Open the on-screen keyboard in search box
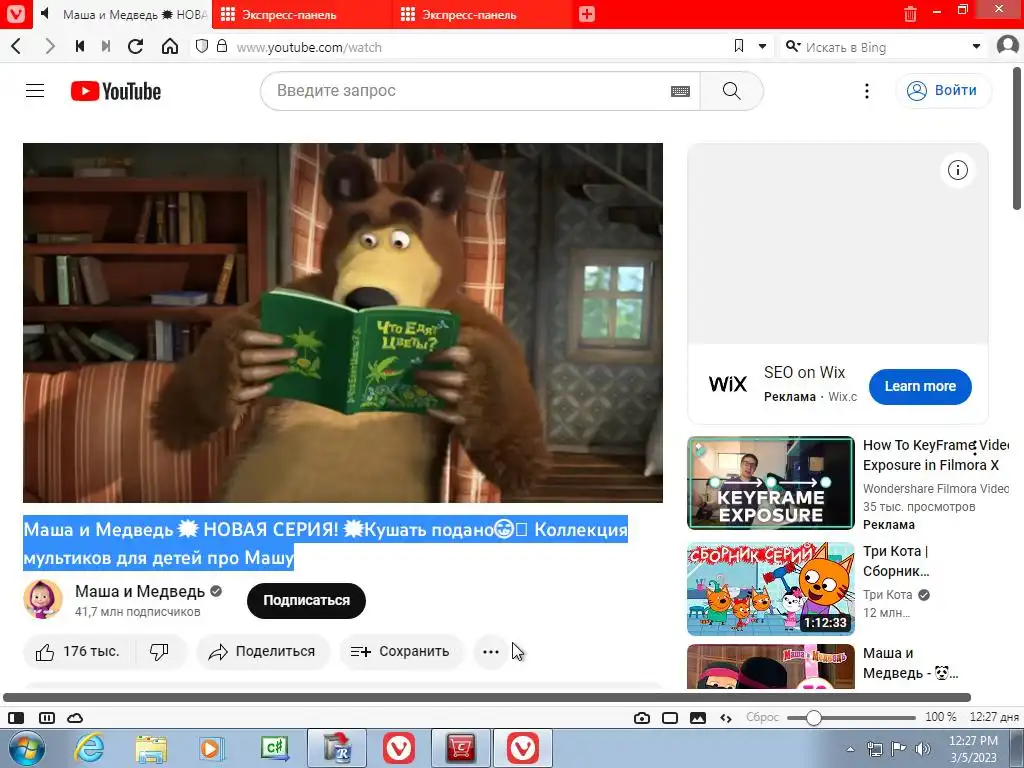This screenshot has height=768, width=1024. (x=680, y=91)
